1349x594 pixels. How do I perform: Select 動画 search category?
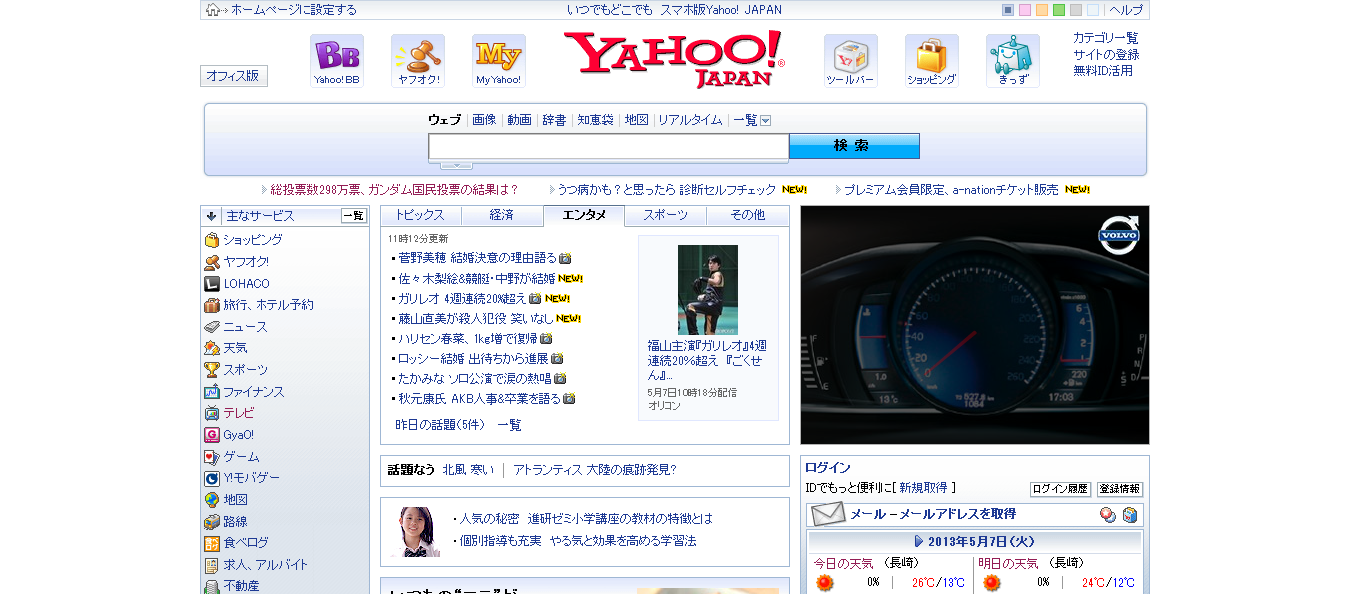pos(519,120)
